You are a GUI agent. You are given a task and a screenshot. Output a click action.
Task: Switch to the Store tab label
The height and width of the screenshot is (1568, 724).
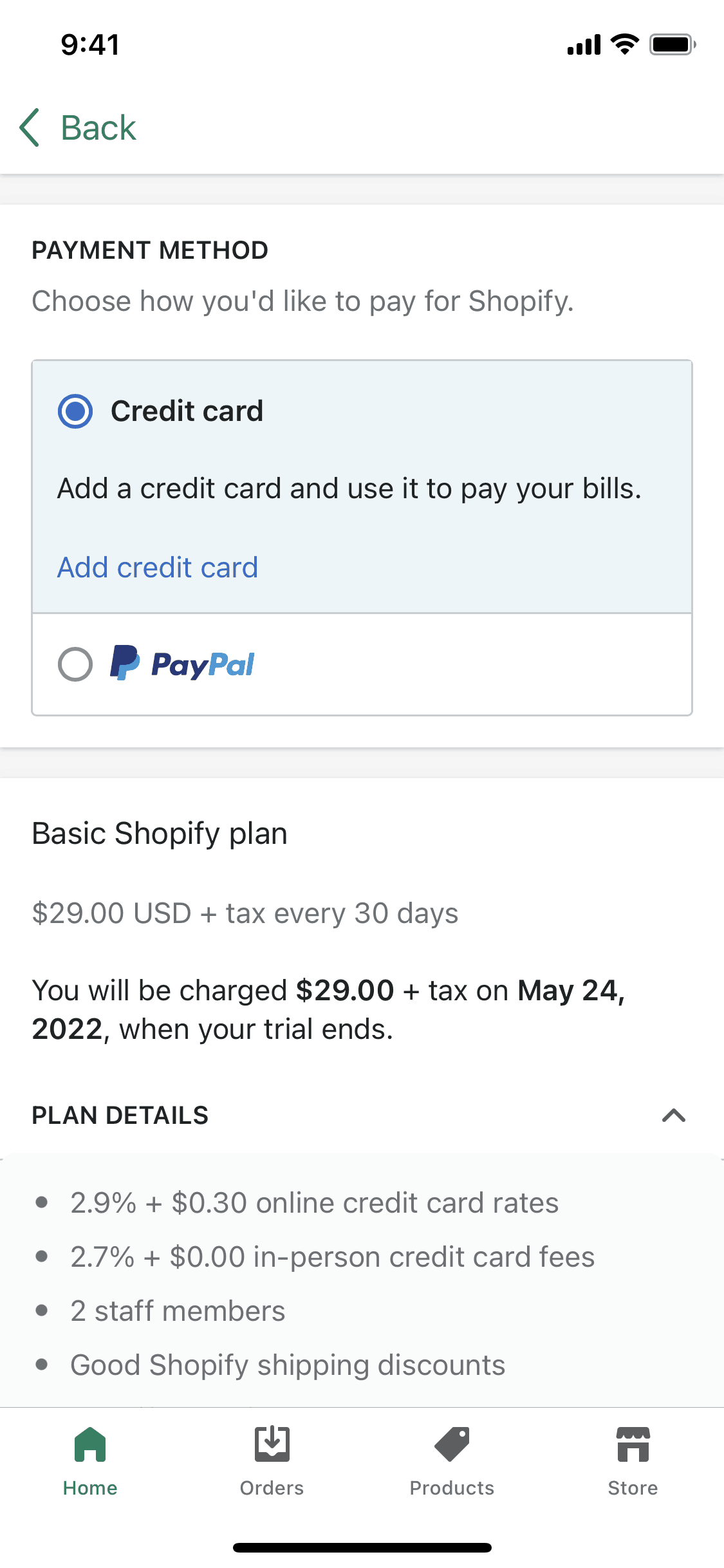(x=633, y=1488)
